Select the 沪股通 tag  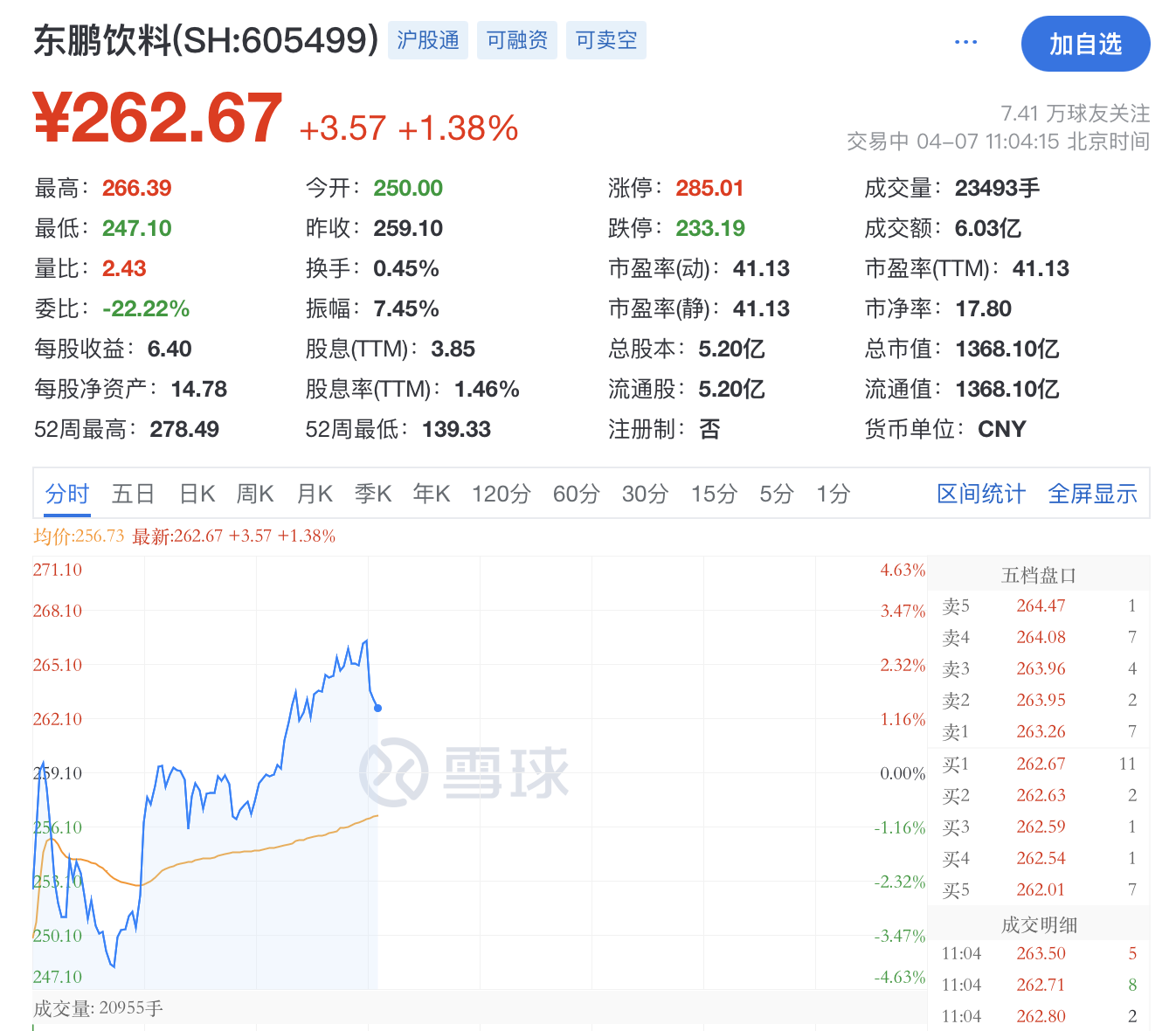[428, 40]
